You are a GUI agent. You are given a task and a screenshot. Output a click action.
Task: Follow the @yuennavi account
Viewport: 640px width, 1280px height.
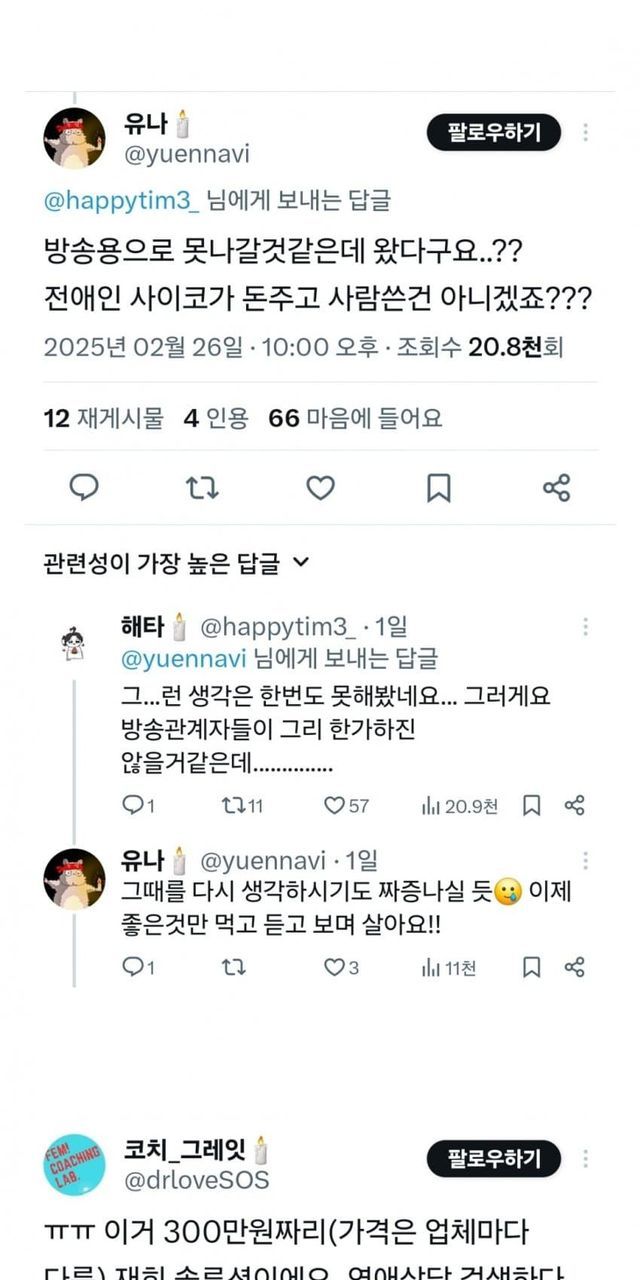(494, 132)
